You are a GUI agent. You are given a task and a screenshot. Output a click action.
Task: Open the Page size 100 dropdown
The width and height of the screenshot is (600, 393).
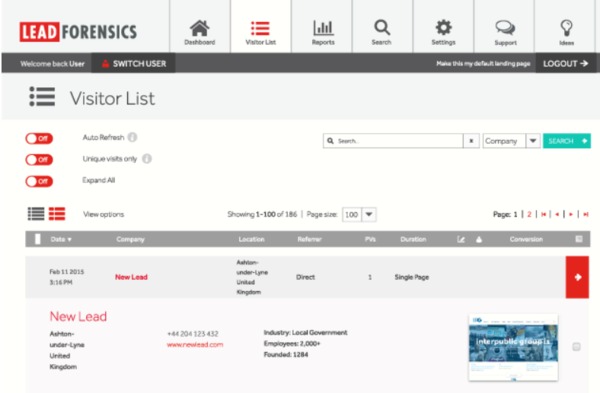click(x=359, y=214)
